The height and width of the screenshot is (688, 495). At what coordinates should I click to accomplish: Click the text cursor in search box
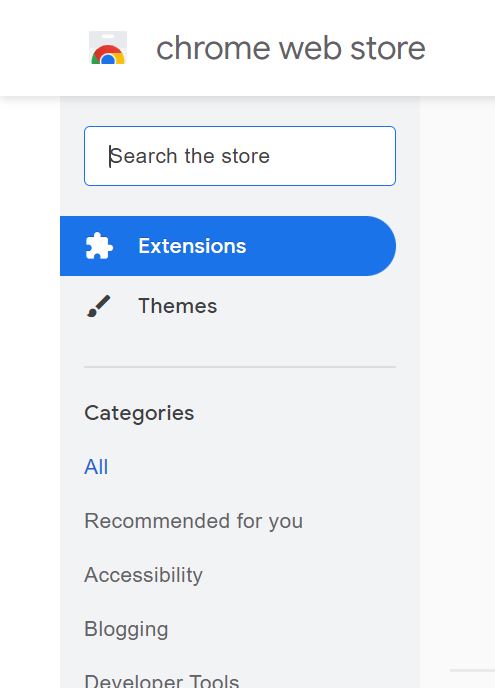[x=110, y=156]
